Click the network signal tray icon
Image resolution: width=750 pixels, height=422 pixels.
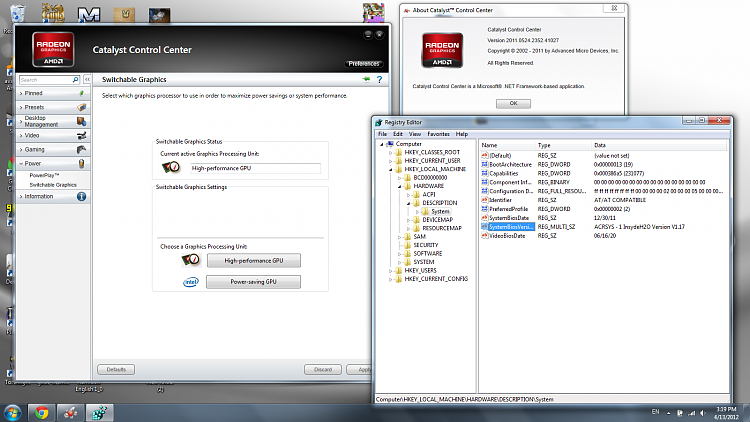click(692, 413)
